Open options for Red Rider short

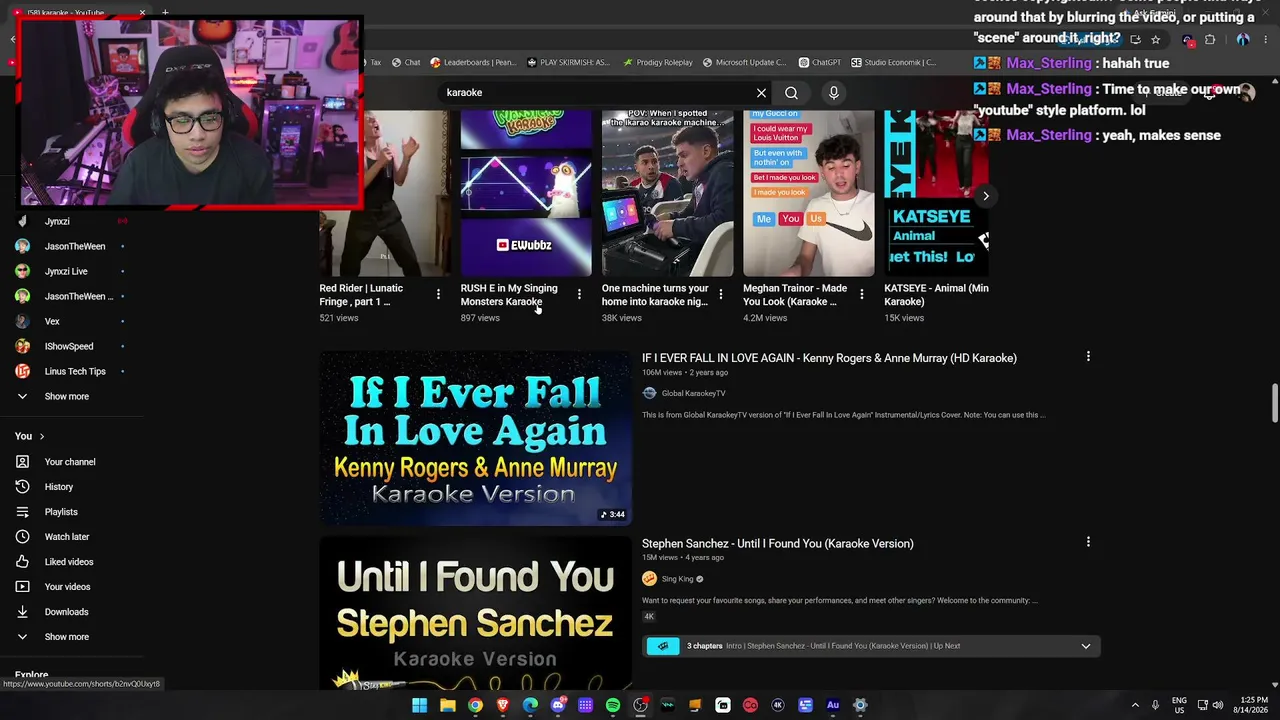(438, 294)
